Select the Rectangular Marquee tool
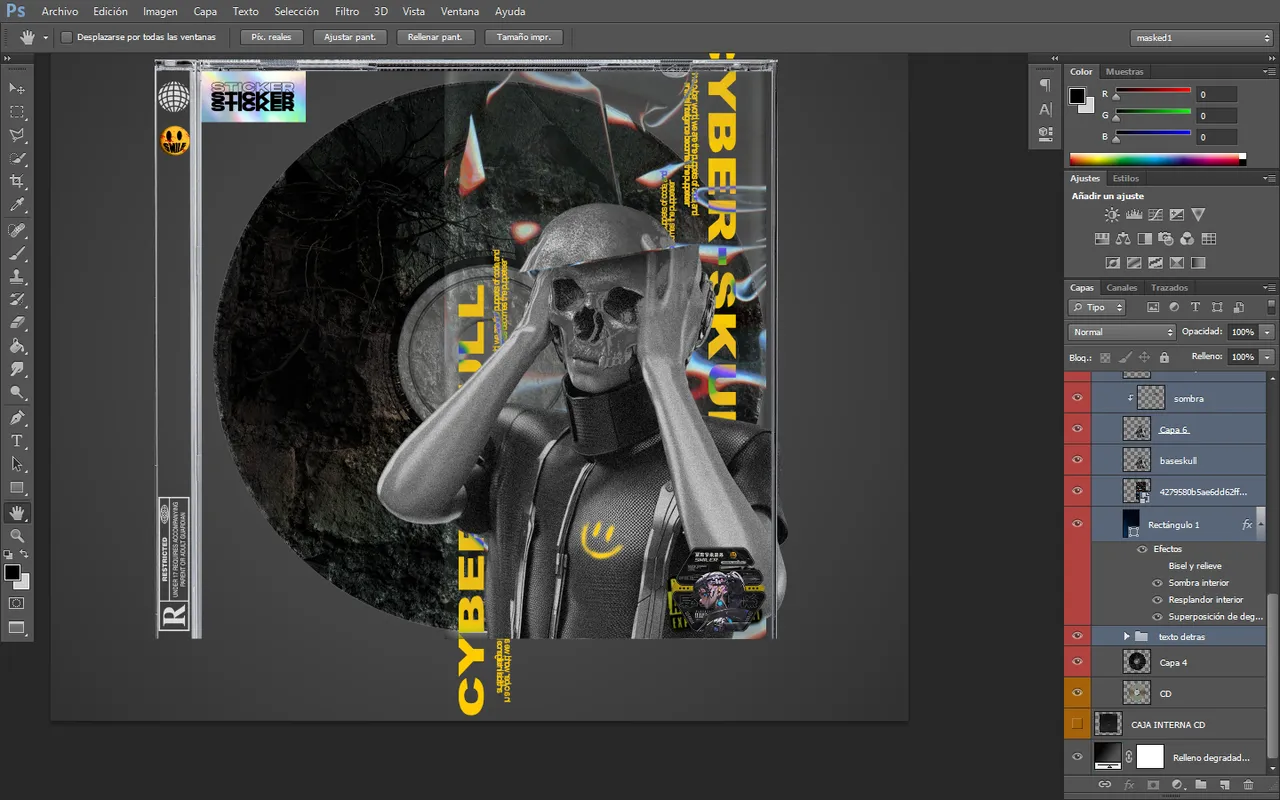Viewport: 1280px width, 800px height. click(17, 113)
